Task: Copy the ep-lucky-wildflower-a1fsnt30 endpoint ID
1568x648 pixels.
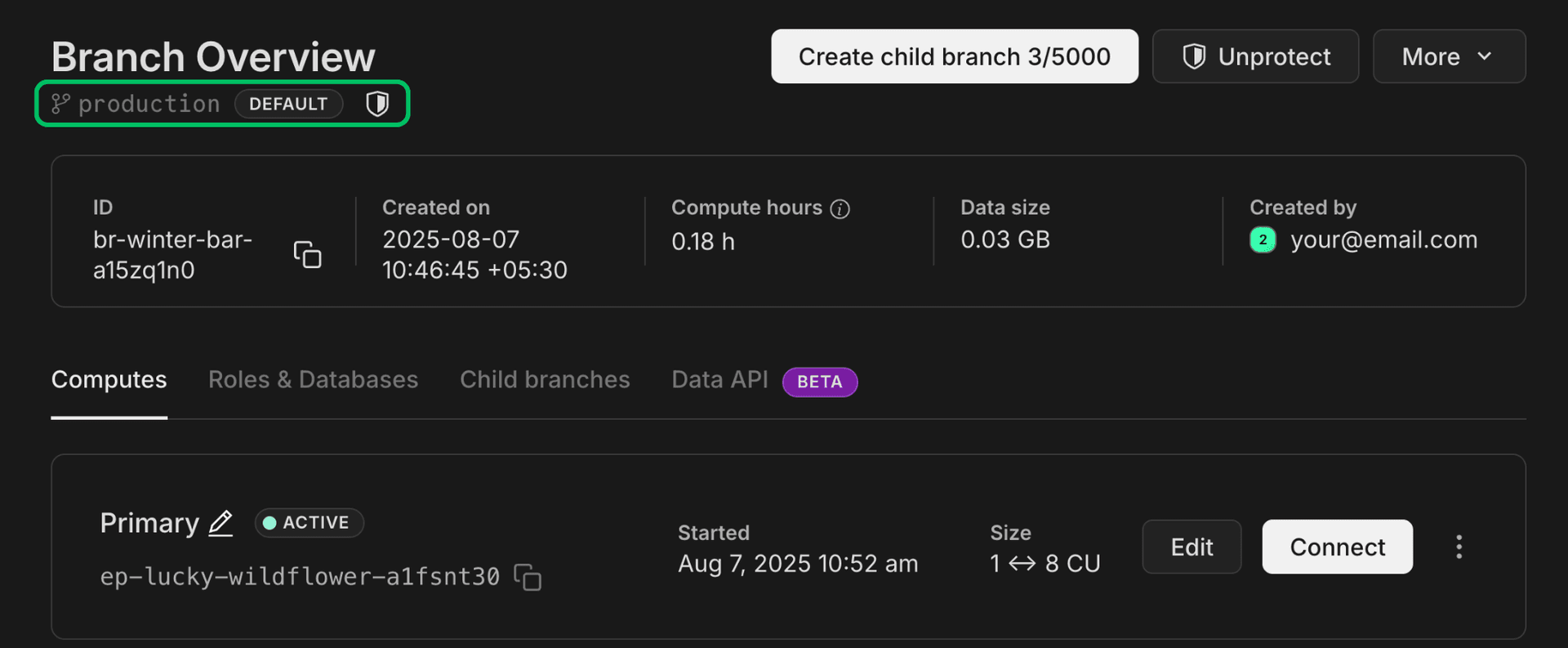Action: (x=528, y=577)
